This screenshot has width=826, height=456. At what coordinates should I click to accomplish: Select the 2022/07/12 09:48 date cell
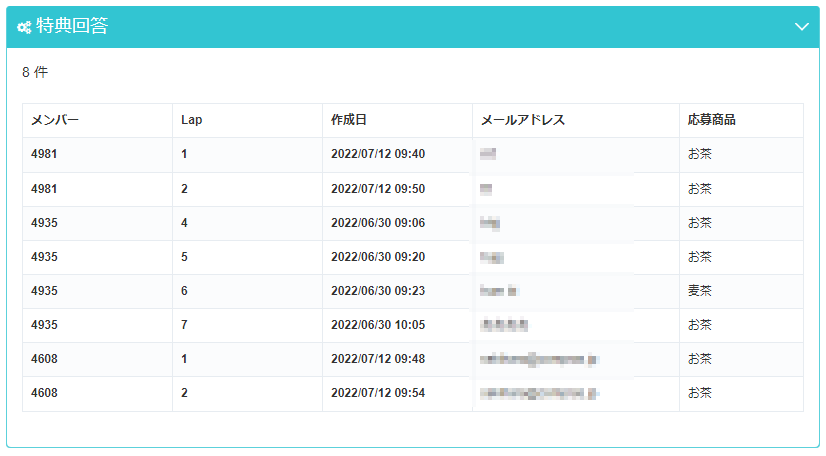378,359
